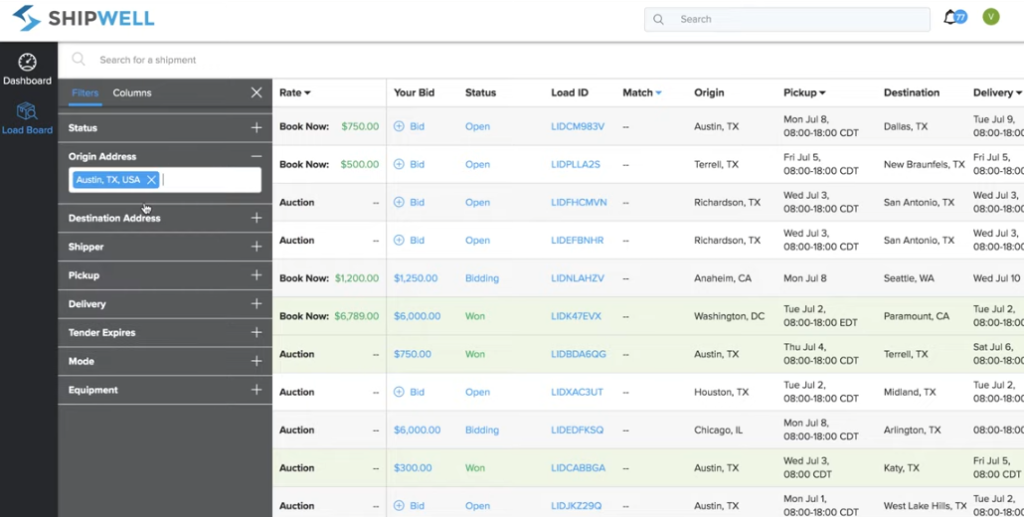Click the notification bell icon
Viewport: 1024px width, 517px height.
point(950,18)
